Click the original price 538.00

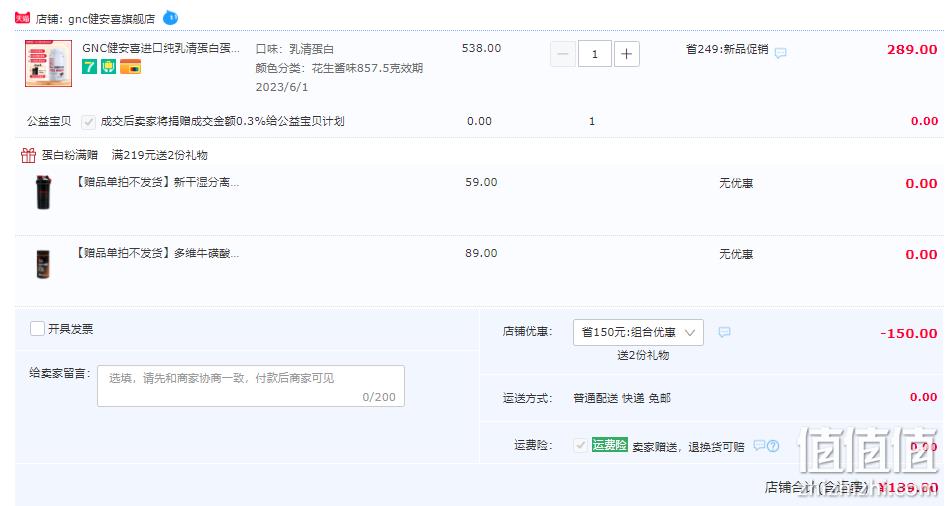pos(481,48)
